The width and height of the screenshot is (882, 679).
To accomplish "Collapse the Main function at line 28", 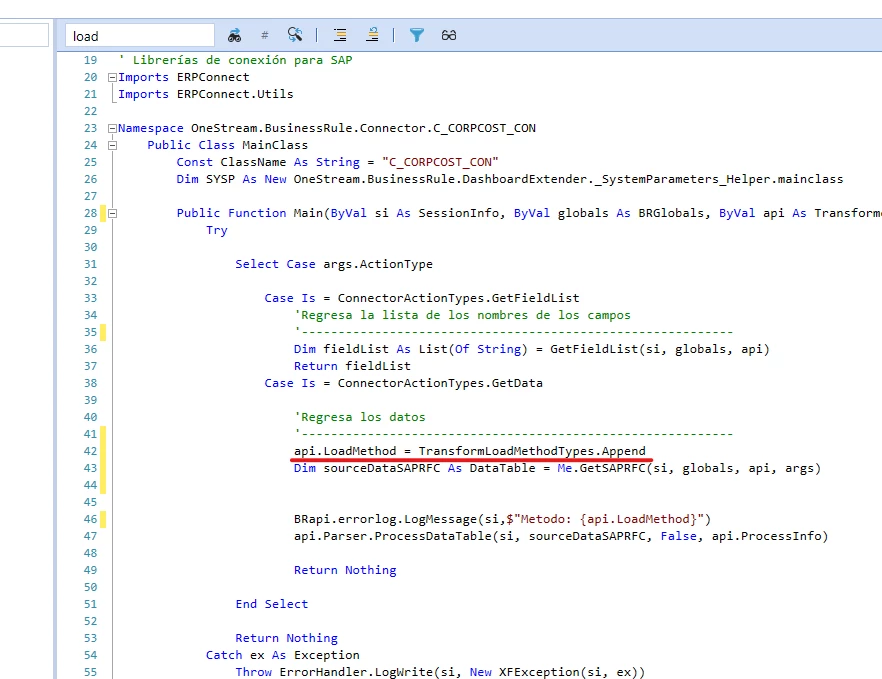I will pos(112,213).
